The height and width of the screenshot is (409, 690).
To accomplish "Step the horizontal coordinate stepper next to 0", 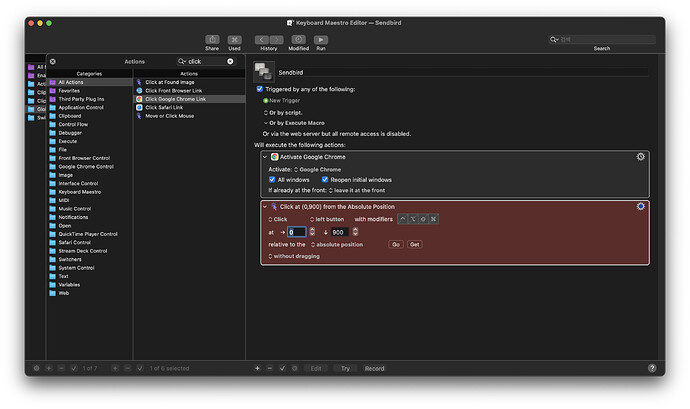I will click(x=312, y=232).
